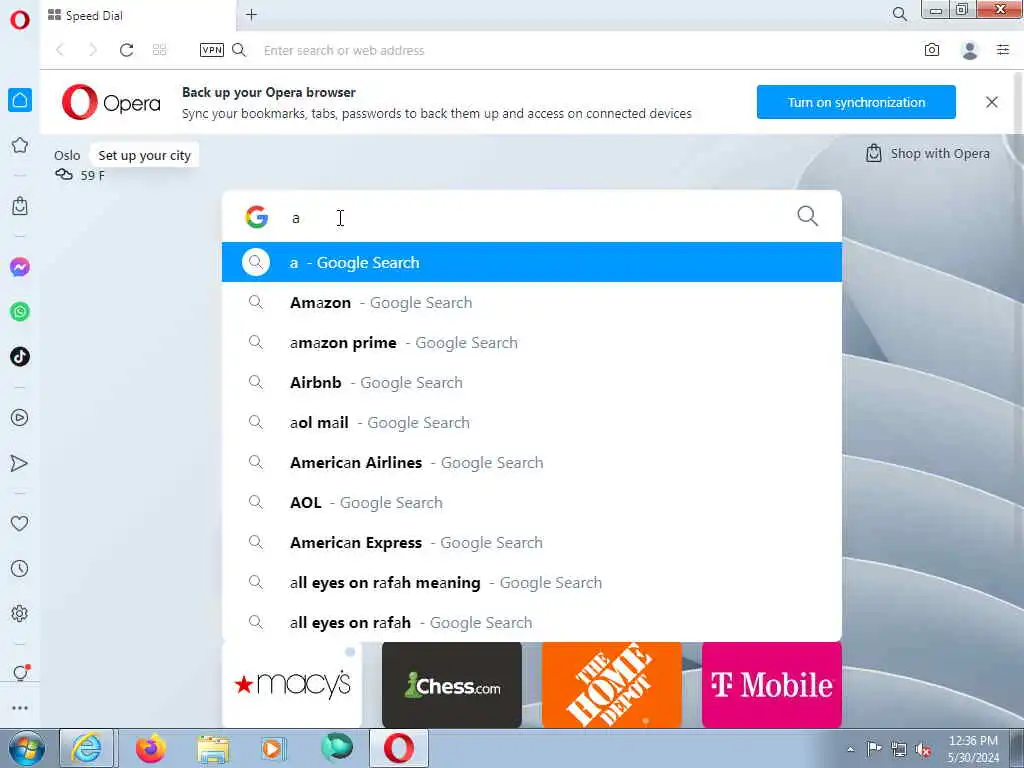
Task: Select the Speed Dial tab
Action: [x=137, y=16]
